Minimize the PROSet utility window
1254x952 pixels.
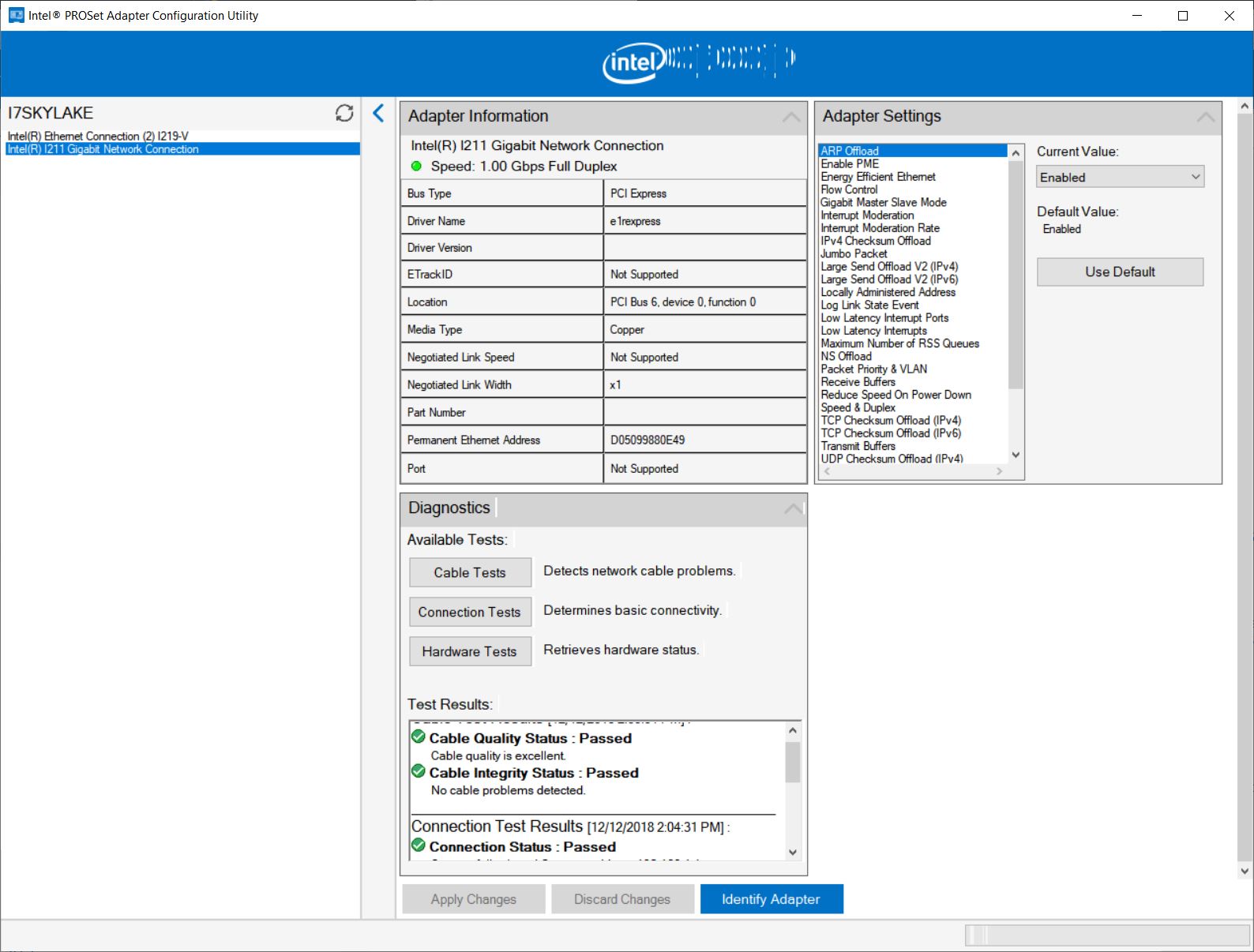1137,16
